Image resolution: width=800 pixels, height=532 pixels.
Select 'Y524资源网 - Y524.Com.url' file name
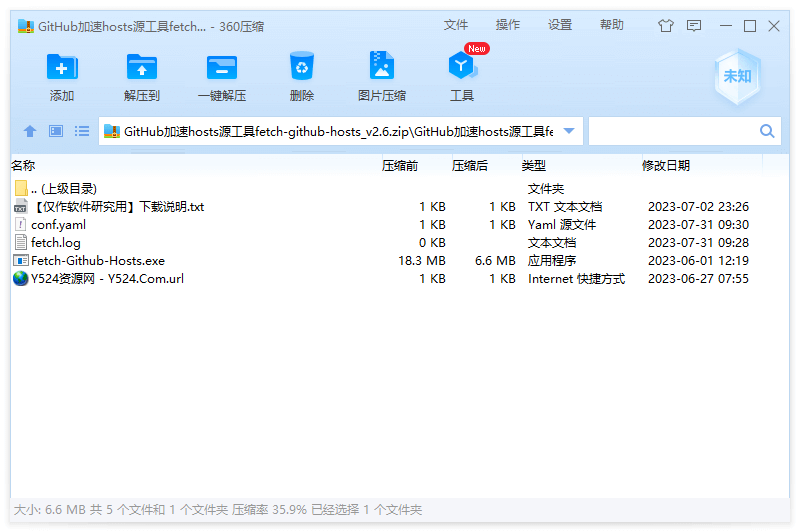(x=107, y=278)
